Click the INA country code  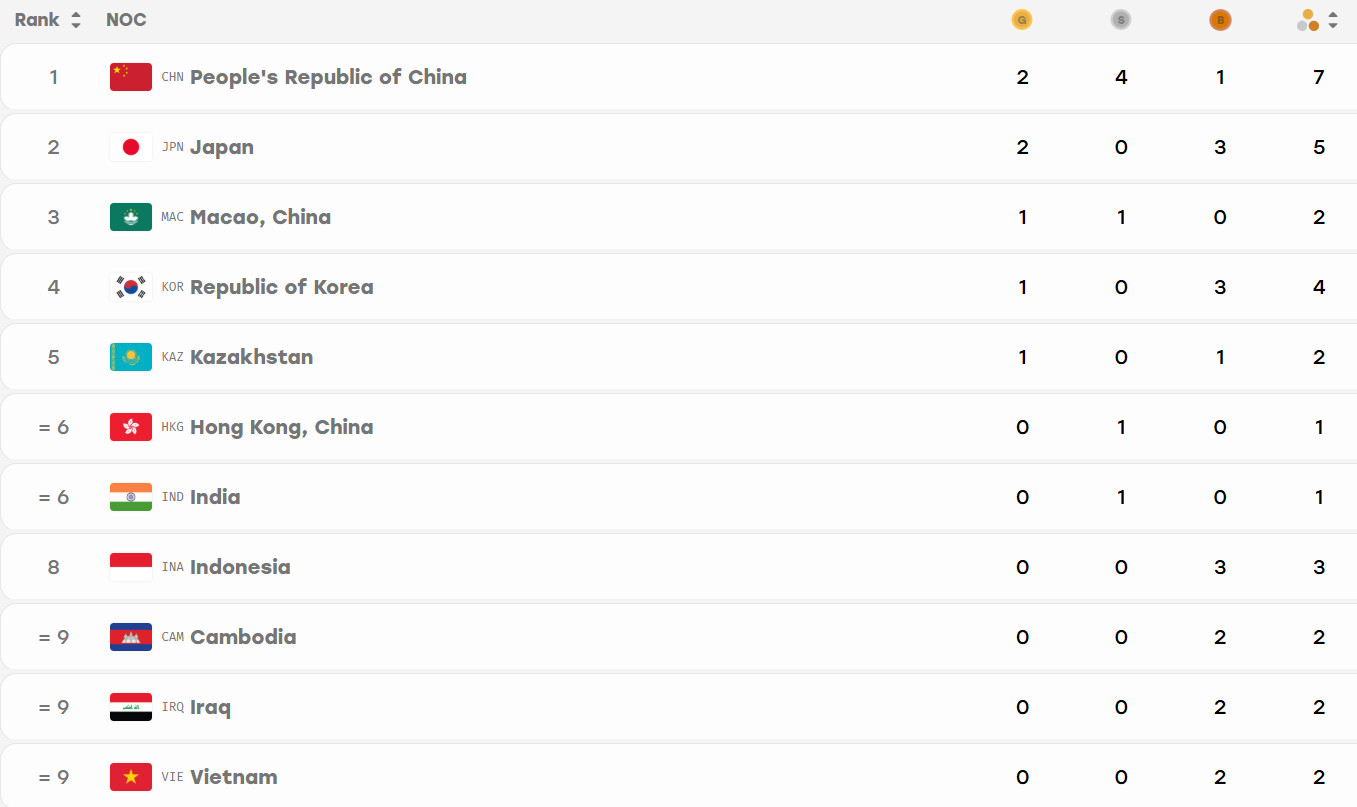coord(173,567)
